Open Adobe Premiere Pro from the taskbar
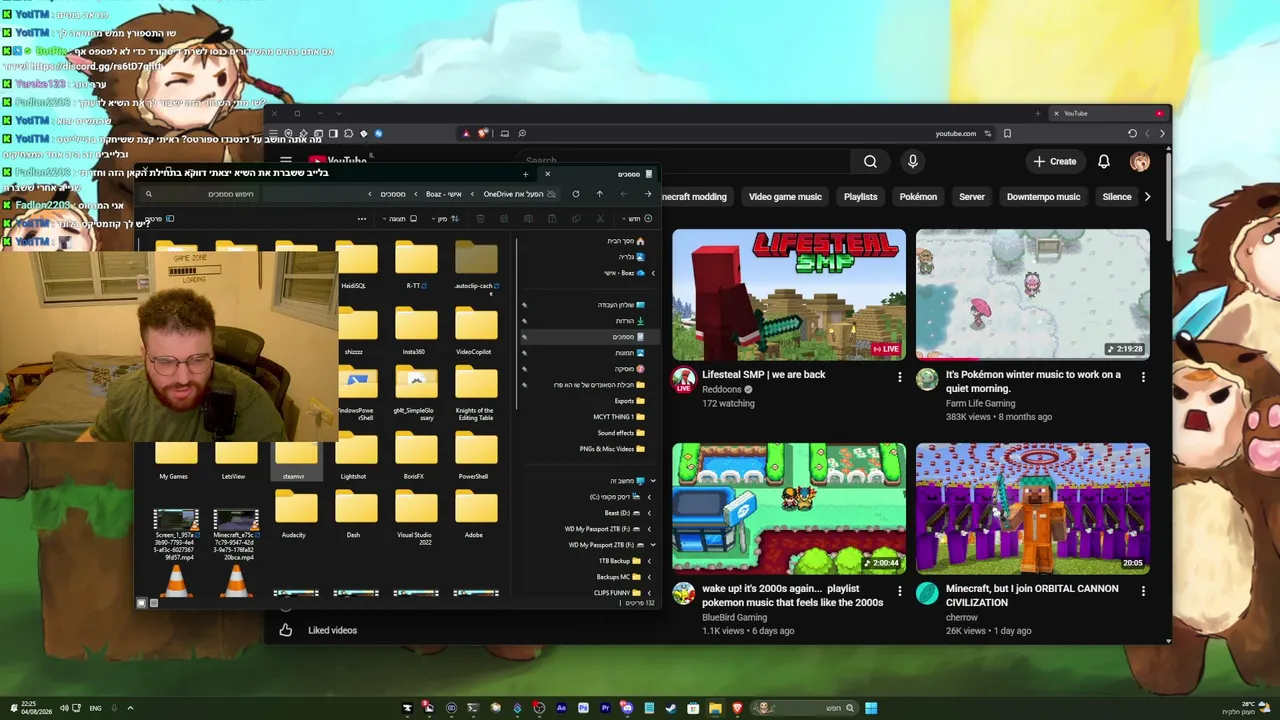Image resolution: width=1280 pixels, height=720 pixels. (605, 708)
